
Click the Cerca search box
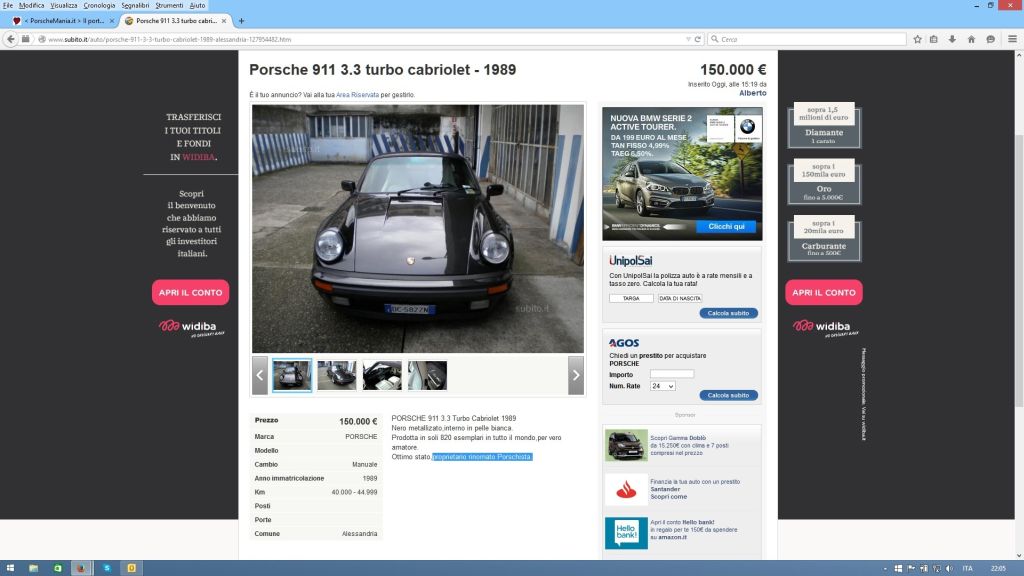[807, 39]
